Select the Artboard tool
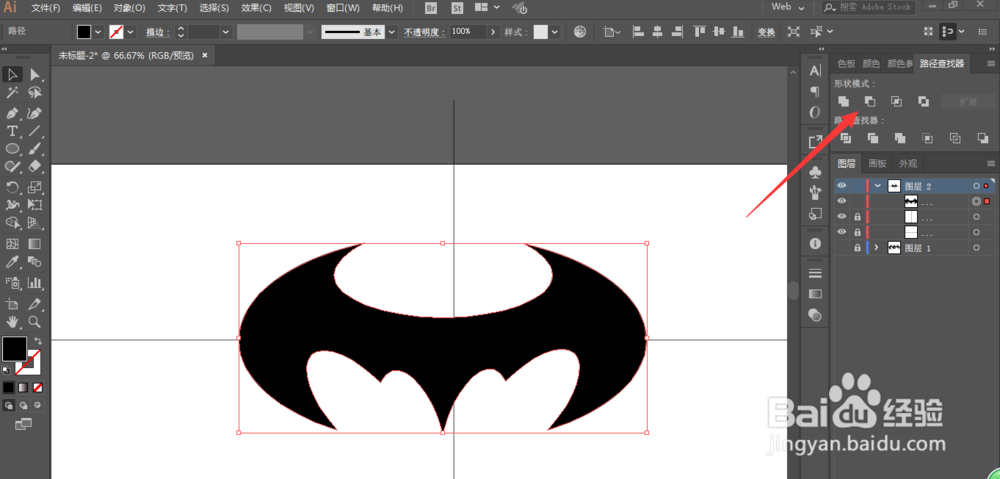The width and height of the screenshot is (1000, 479). [12, 304]
